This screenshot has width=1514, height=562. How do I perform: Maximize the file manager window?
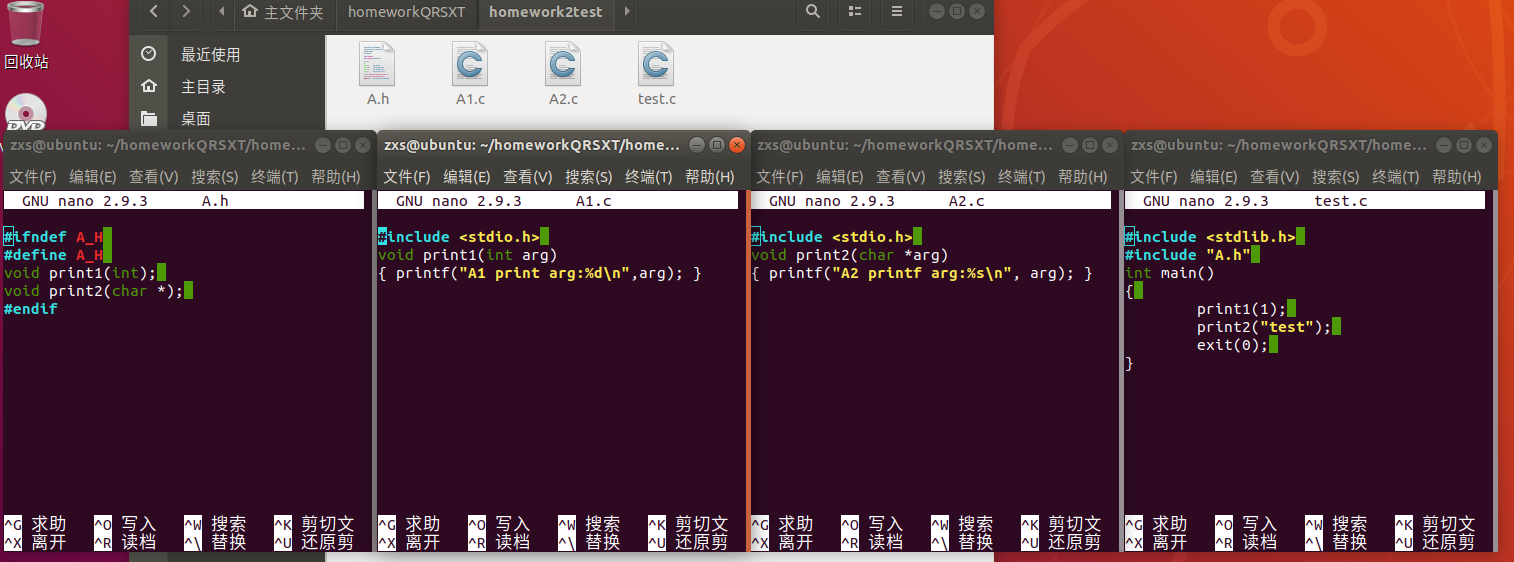point(957,11)
